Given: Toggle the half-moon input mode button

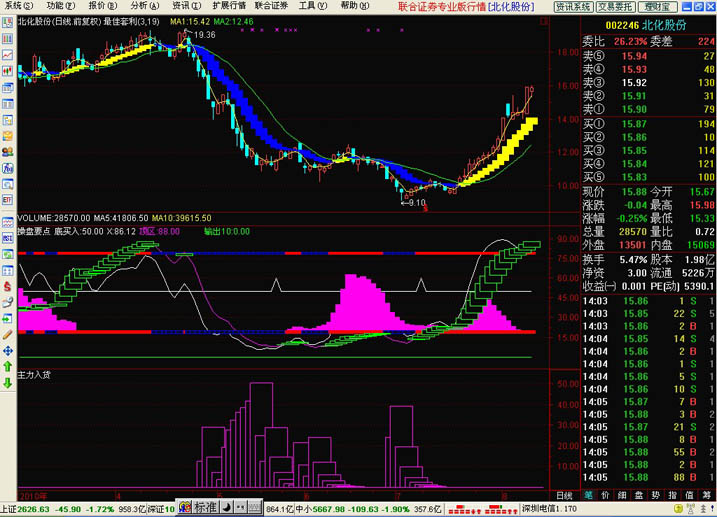Looking at the screenshot, I should click(227, 507).
